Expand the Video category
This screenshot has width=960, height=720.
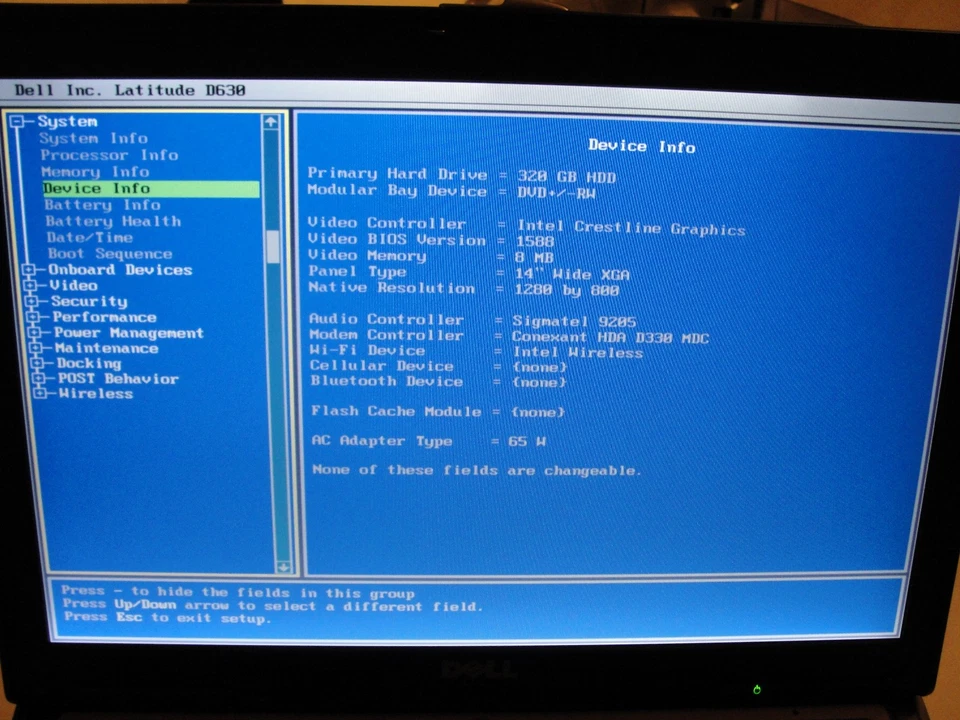pyautogui.click(x=28, y=285)
